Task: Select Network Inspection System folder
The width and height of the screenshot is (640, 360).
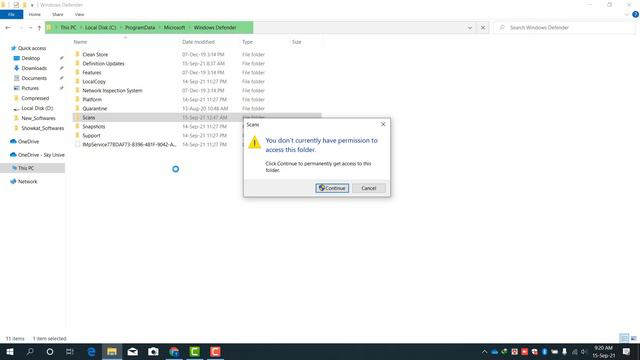Action: pyautogui.click(x=112, y=91)
